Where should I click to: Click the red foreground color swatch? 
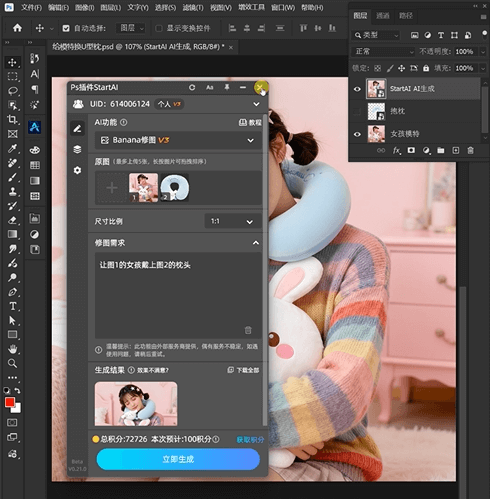tap(10, 403)
